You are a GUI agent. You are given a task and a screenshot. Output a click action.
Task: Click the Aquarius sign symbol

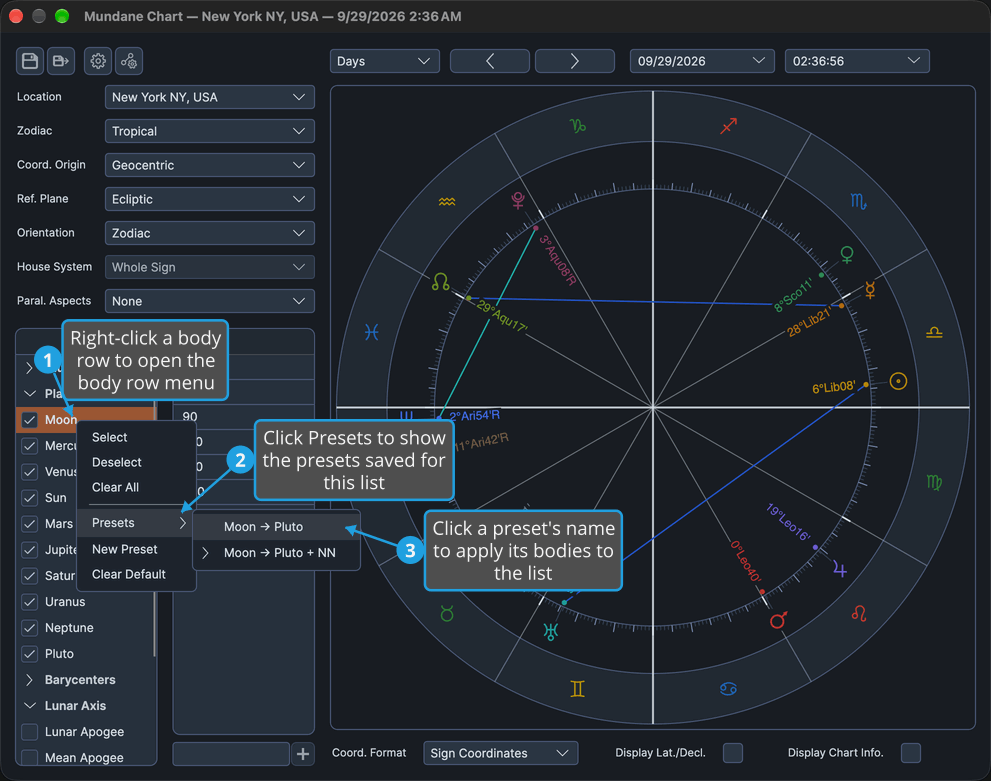(x=447, y=202)
